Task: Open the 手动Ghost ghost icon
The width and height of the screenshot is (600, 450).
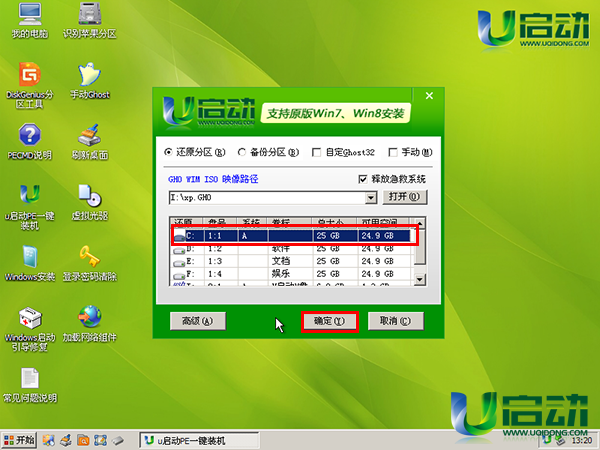Action: point(90,80)
